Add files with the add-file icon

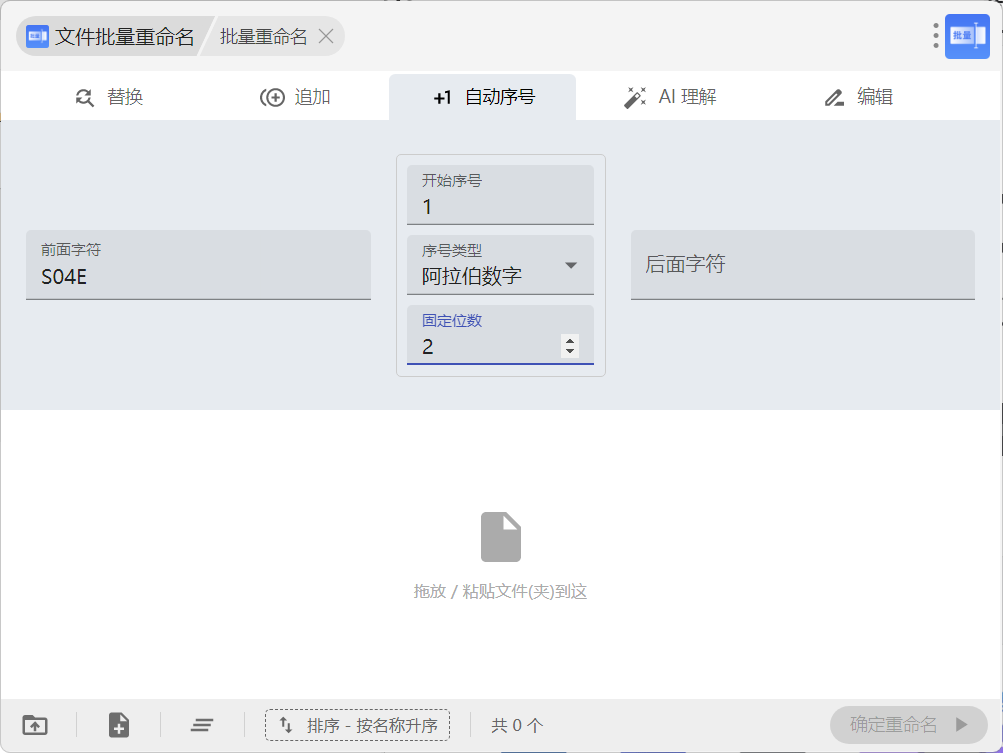tap(117, 725)
